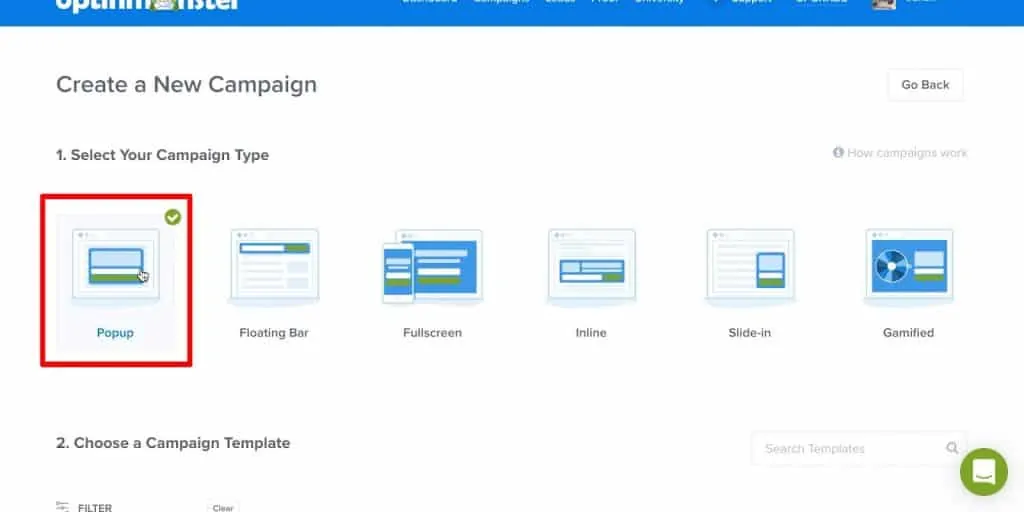Select the Popup campaign type

click(x=116, y=281)
